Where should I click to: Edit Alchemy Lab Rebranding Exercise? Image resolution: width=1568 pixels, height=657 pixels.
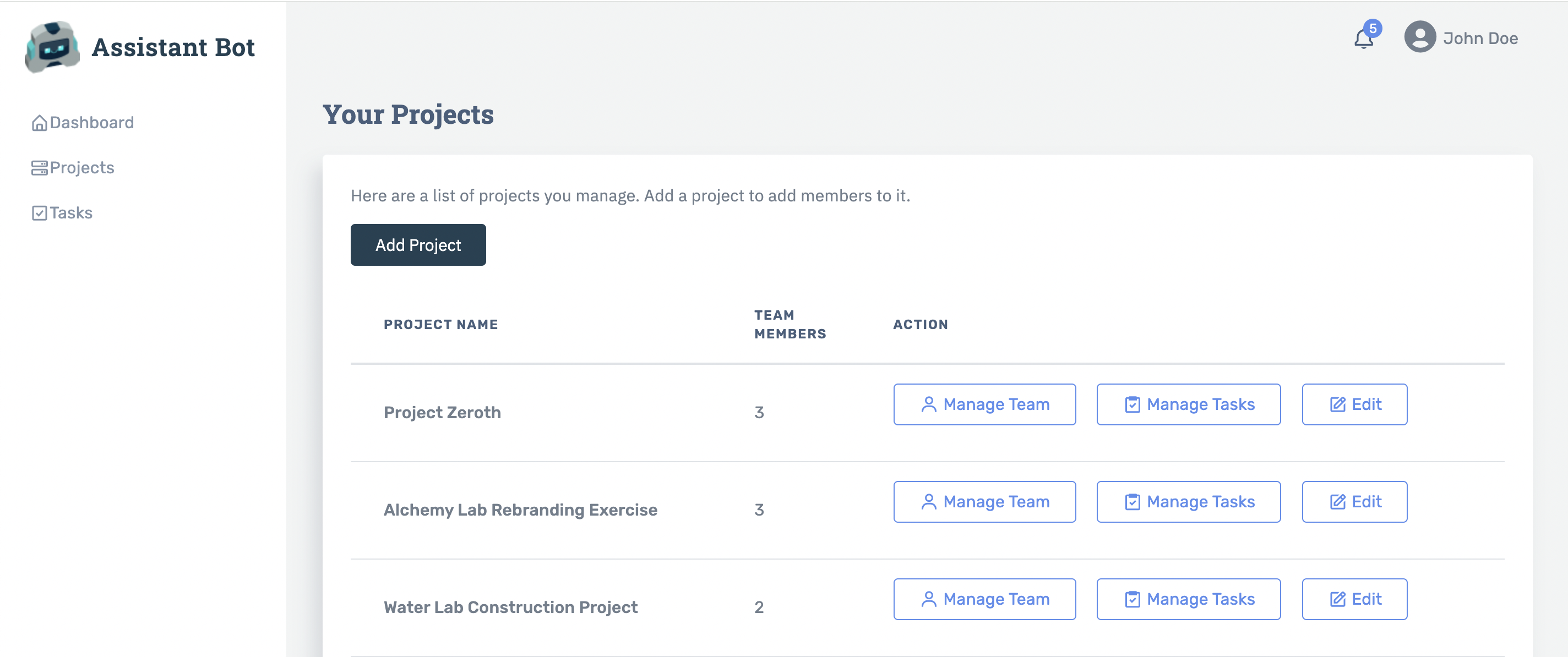[1354, 502]
